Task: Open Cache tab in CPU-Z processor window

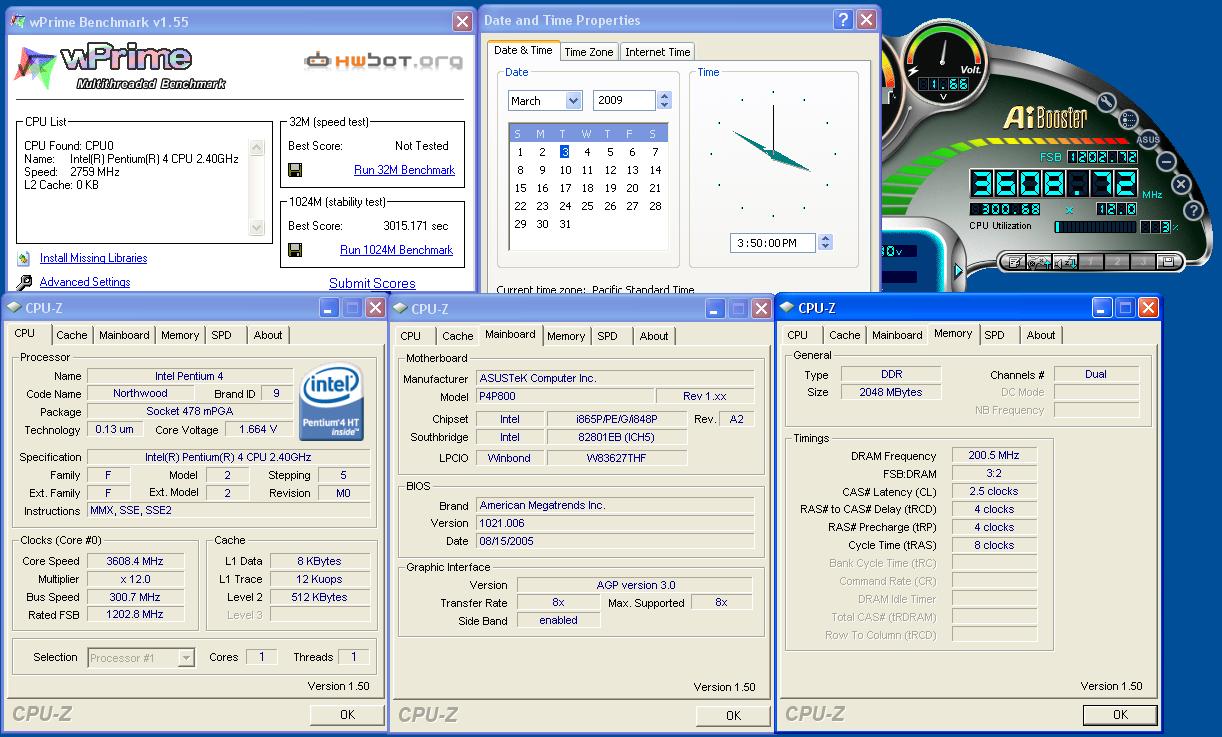Action: pyautogui.click(x=72, y=335)
